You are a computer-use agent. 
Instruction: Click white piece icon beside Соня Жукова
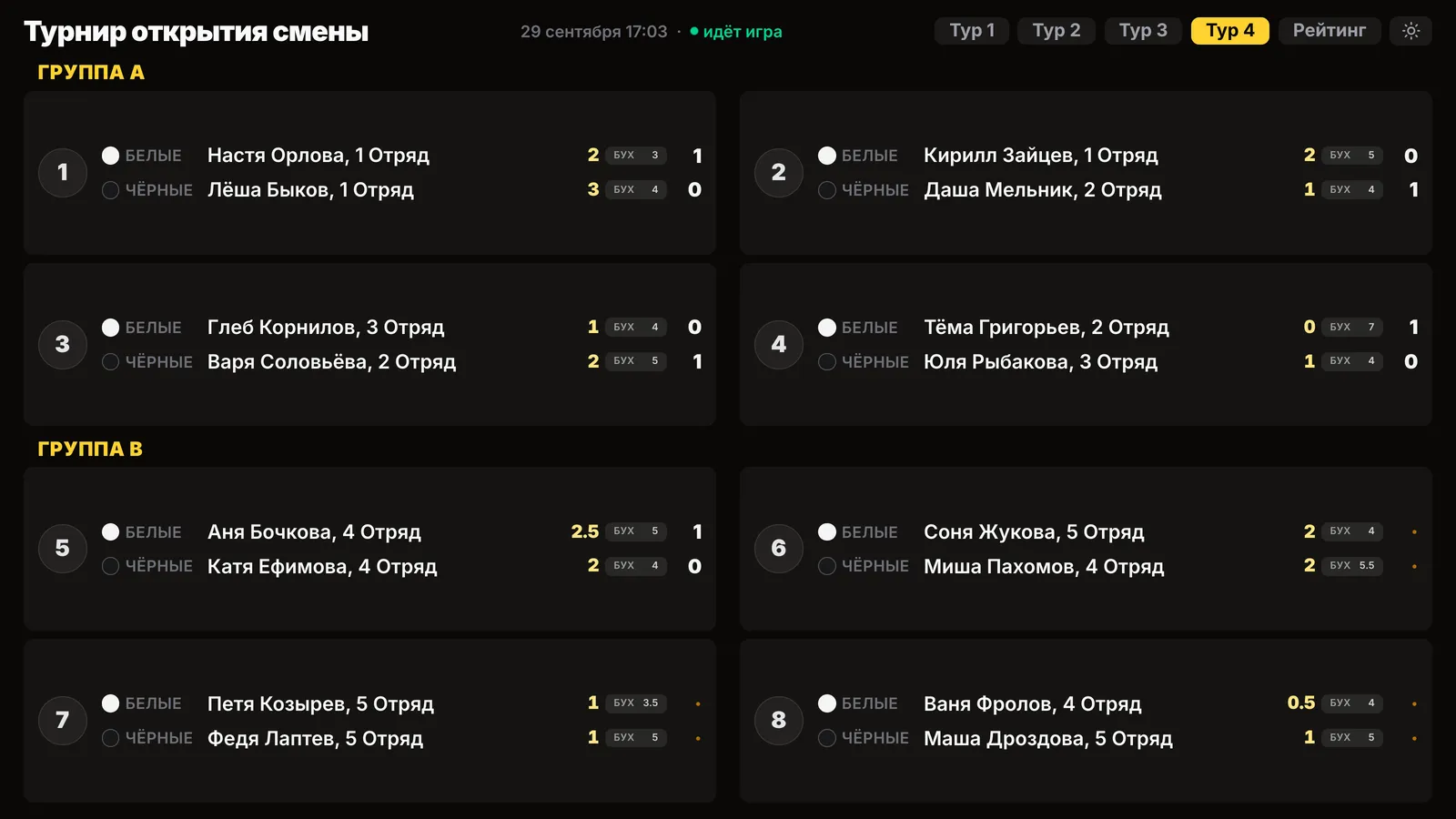[x=827, y=532]
